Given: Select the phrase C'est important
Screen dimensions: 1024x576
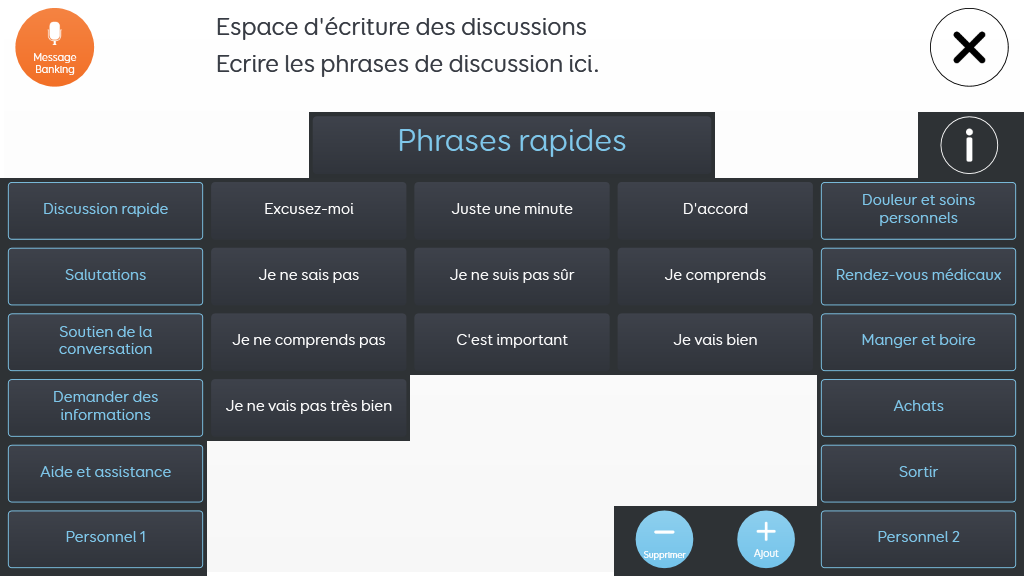Looking at the screenshot, I should 512,342.
